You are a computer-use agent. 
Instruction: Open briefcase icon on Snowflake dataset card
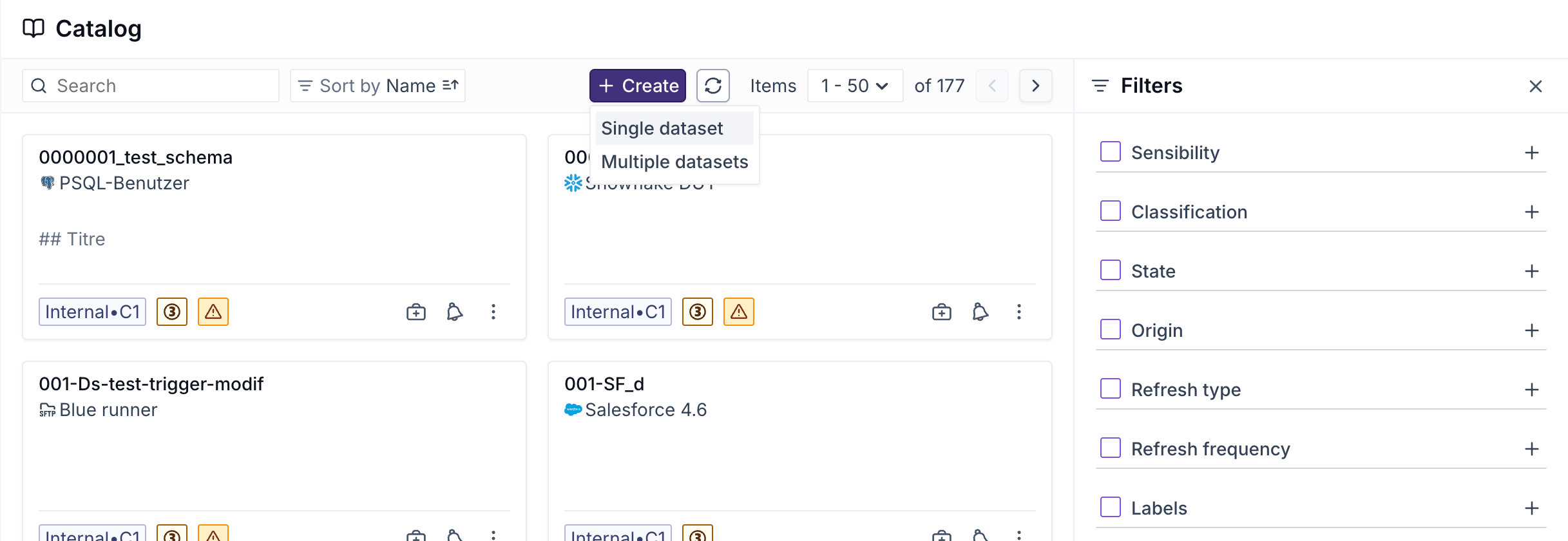[x=942, y=312]
